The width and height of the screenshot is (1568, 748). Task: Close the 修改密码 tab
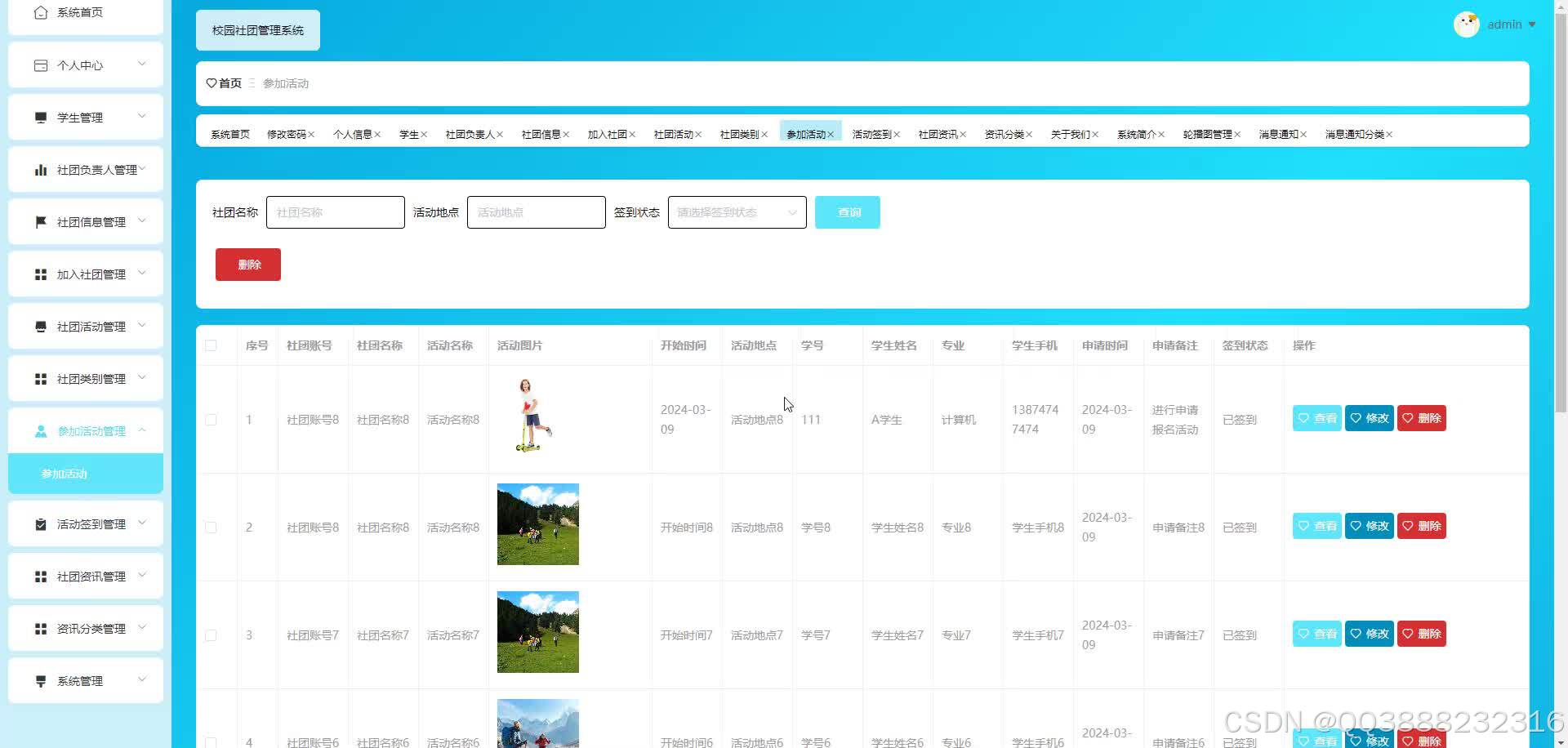(311, 135)
